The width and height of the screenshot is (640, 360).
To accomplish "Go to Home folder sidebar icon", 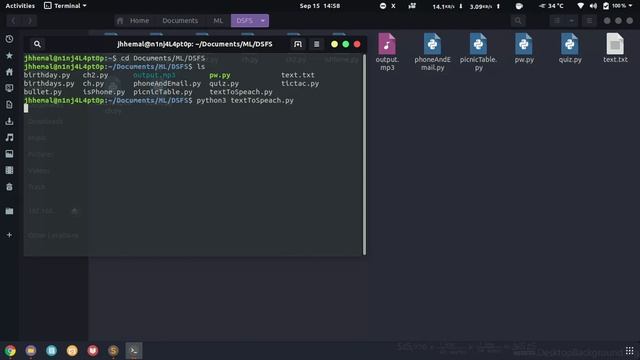I will [9, 72].
